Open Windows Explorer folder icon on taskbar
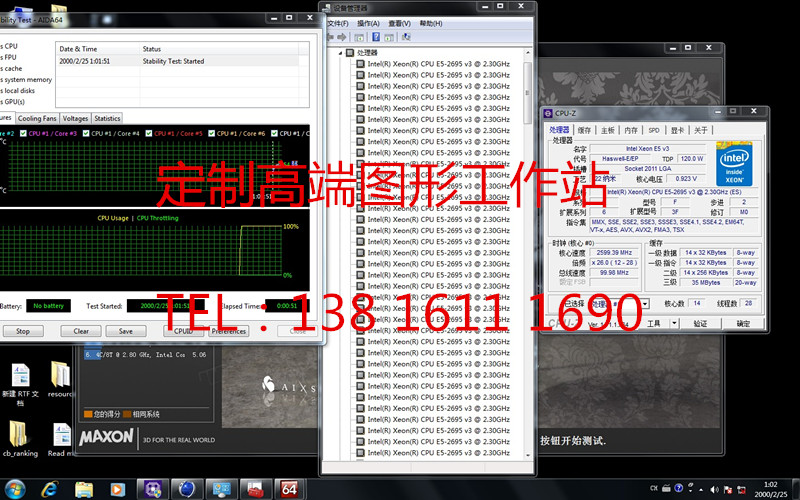 pyautogui.click(x=84, y=489)
